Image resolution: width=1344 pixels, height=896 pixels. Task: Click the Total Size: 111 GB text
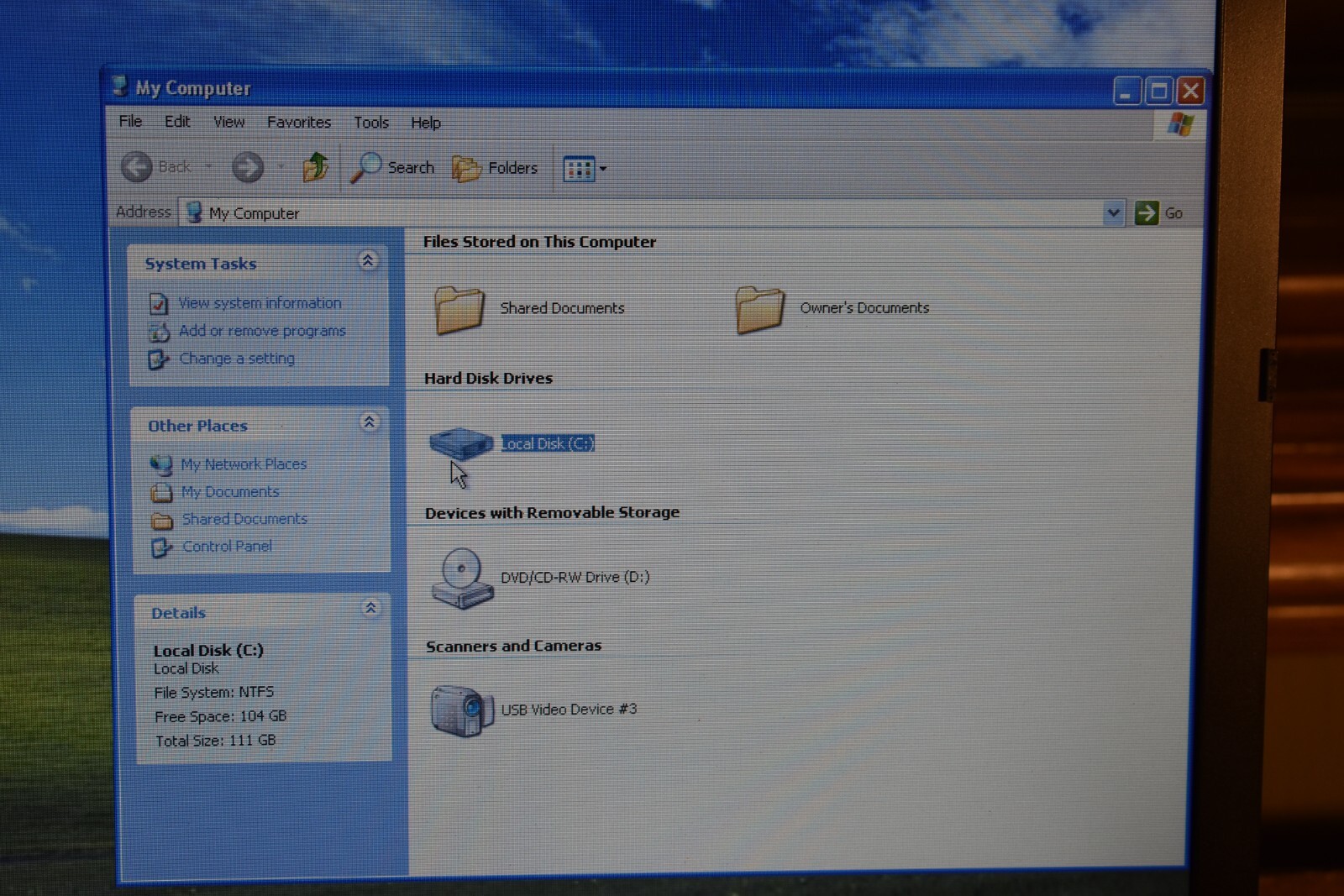click(x=215, y=741)
